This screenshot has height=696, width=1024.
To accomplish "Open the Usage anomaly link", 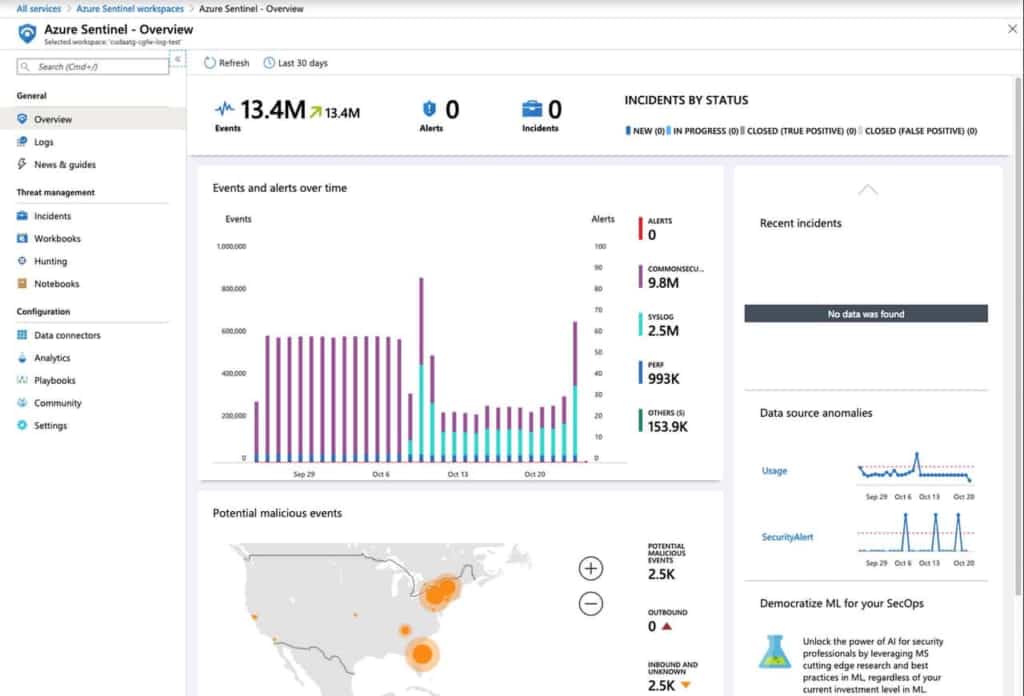I will pos(774,470).
